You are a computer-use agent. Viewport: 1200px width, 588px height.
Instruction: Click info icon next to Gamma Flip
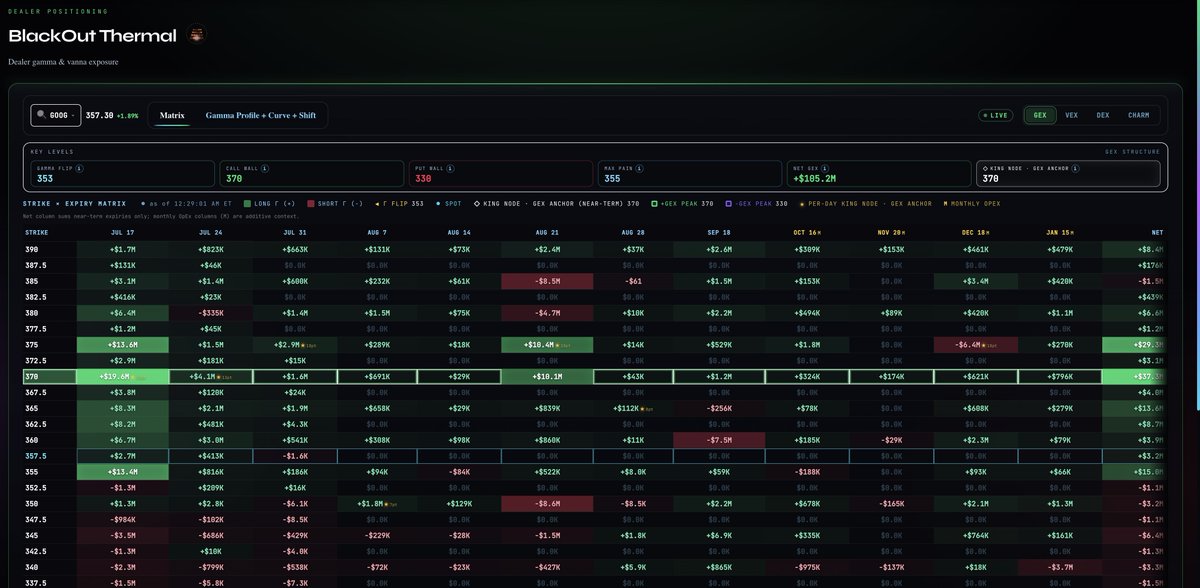coord(79,167)
